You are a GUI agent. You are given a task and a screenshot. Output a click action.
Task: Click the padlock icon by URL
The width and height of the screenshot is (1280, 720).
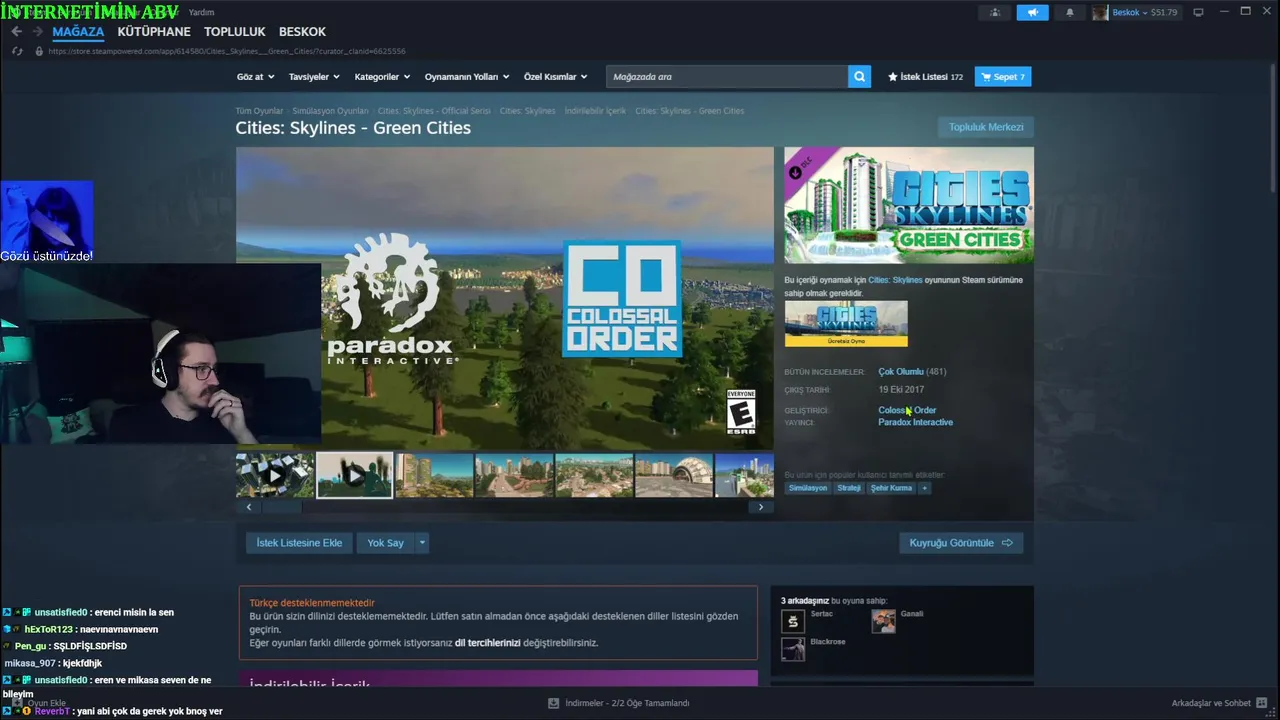[39, 51]
